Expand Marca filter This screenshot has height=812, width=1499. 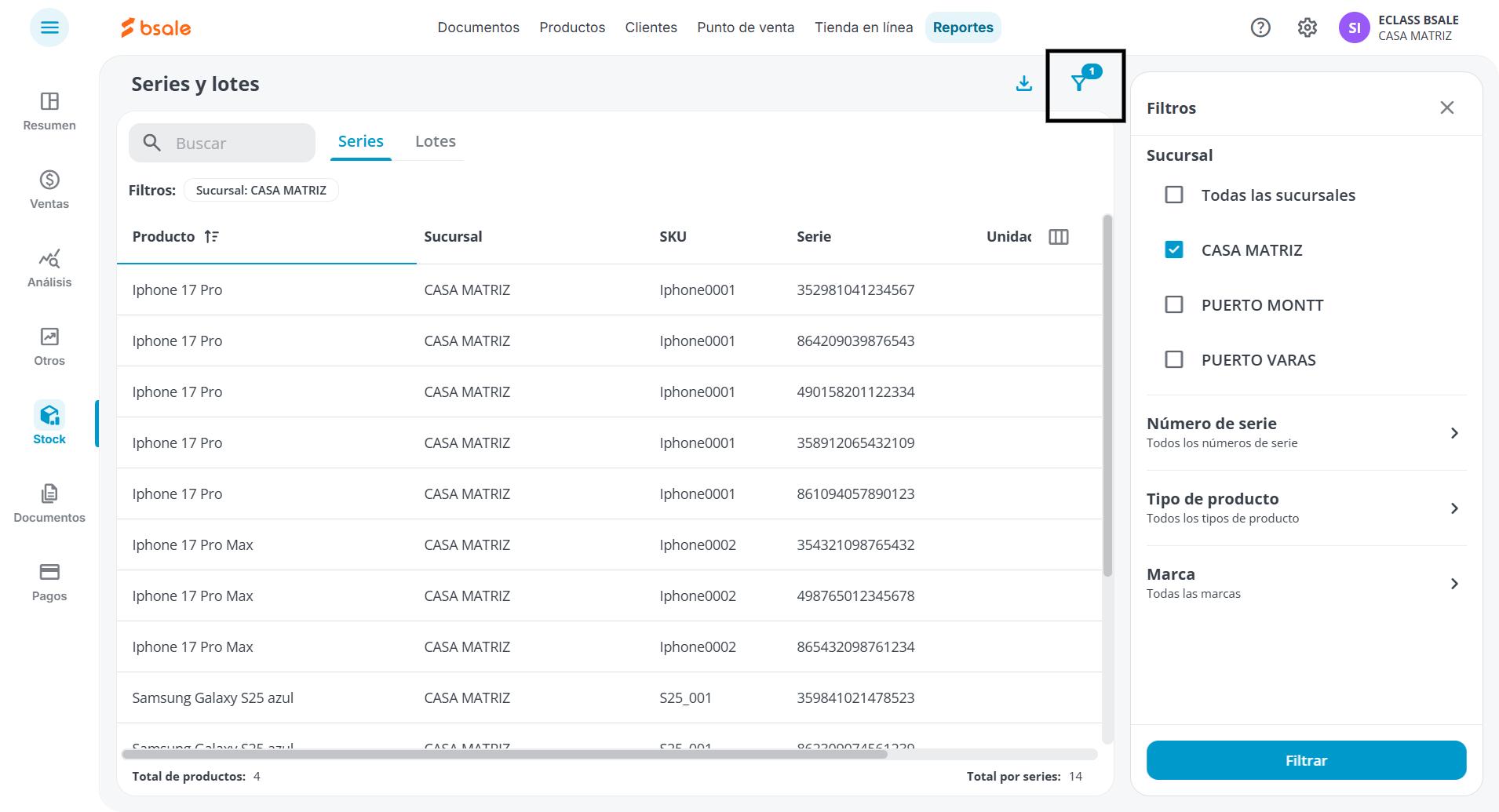[x=1306, y=583]
